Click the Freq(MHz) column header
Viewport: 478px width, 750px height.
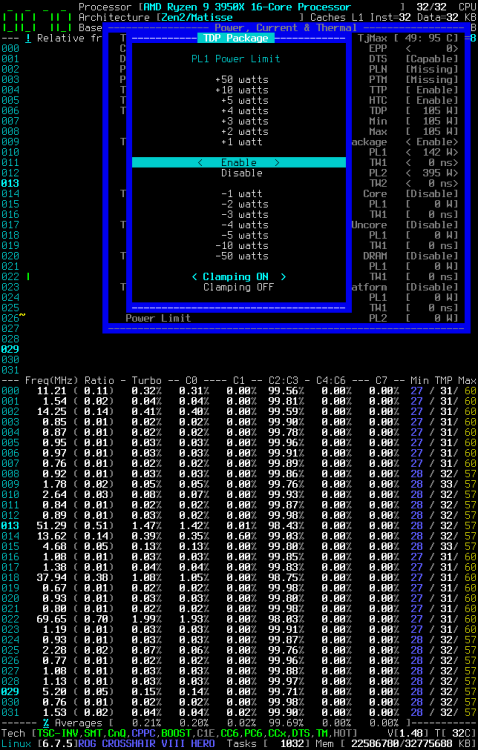[51, 381]
